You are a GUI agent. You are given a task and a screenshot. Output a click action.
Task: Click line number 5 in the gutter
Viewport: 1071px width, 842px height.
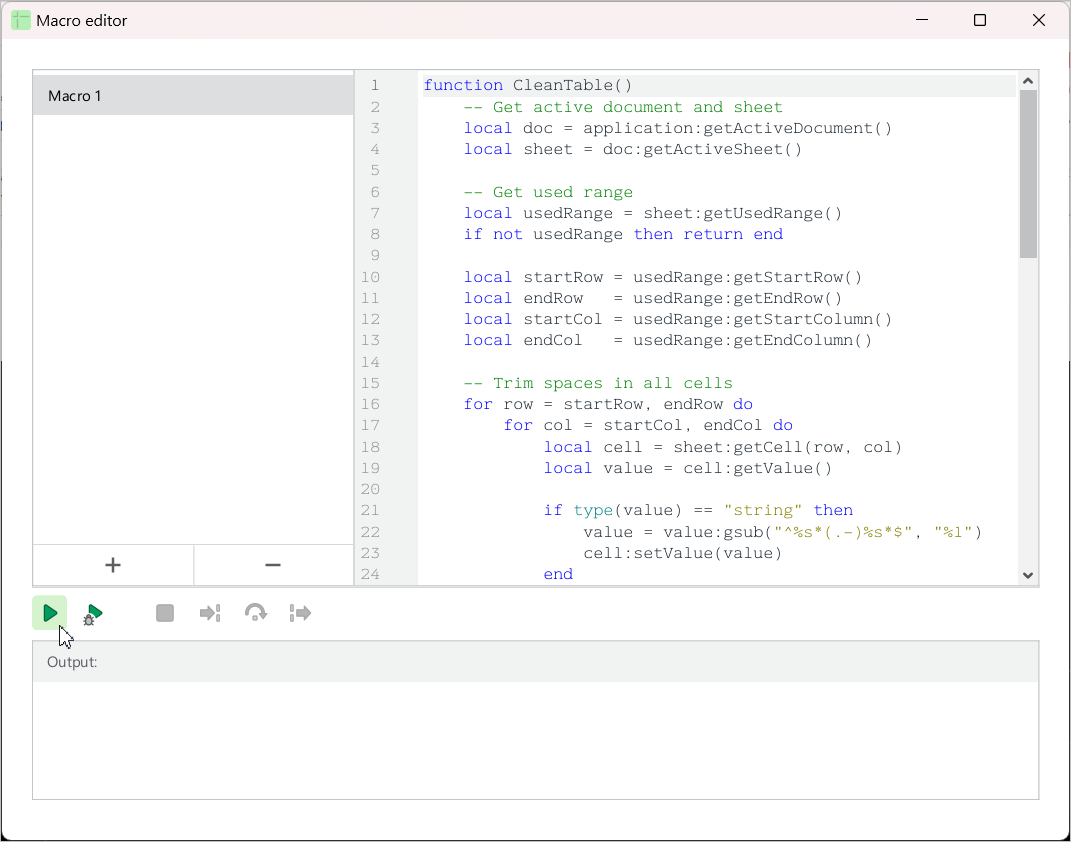(x=374, y=170)
